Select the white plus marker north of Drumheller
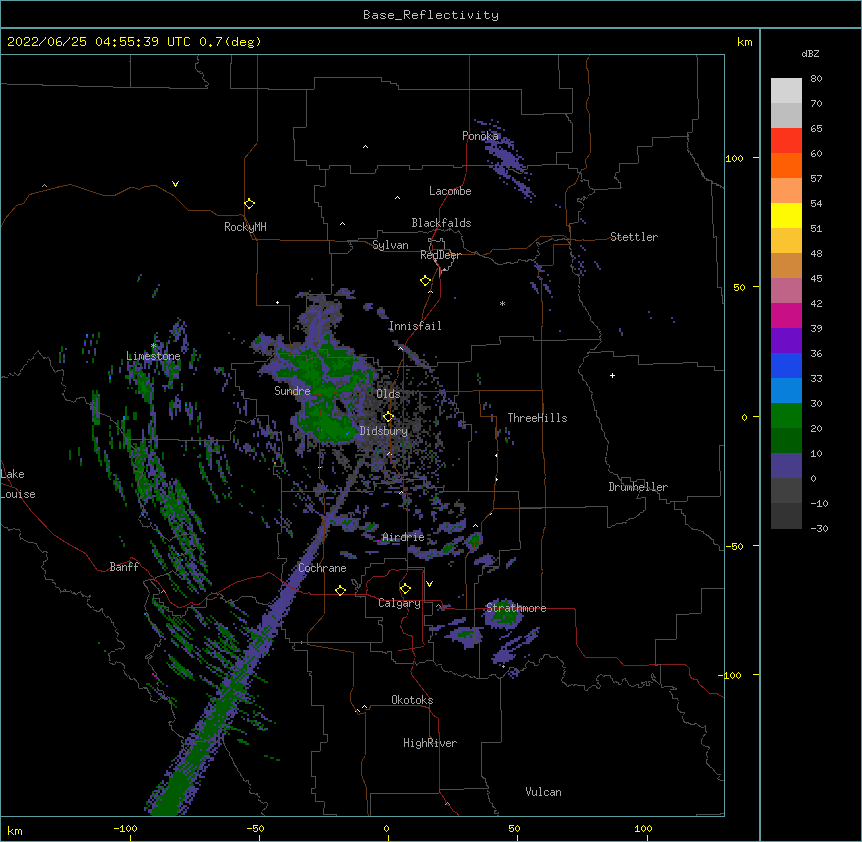This screenshot has height=842, width=862. coord(612,375)
